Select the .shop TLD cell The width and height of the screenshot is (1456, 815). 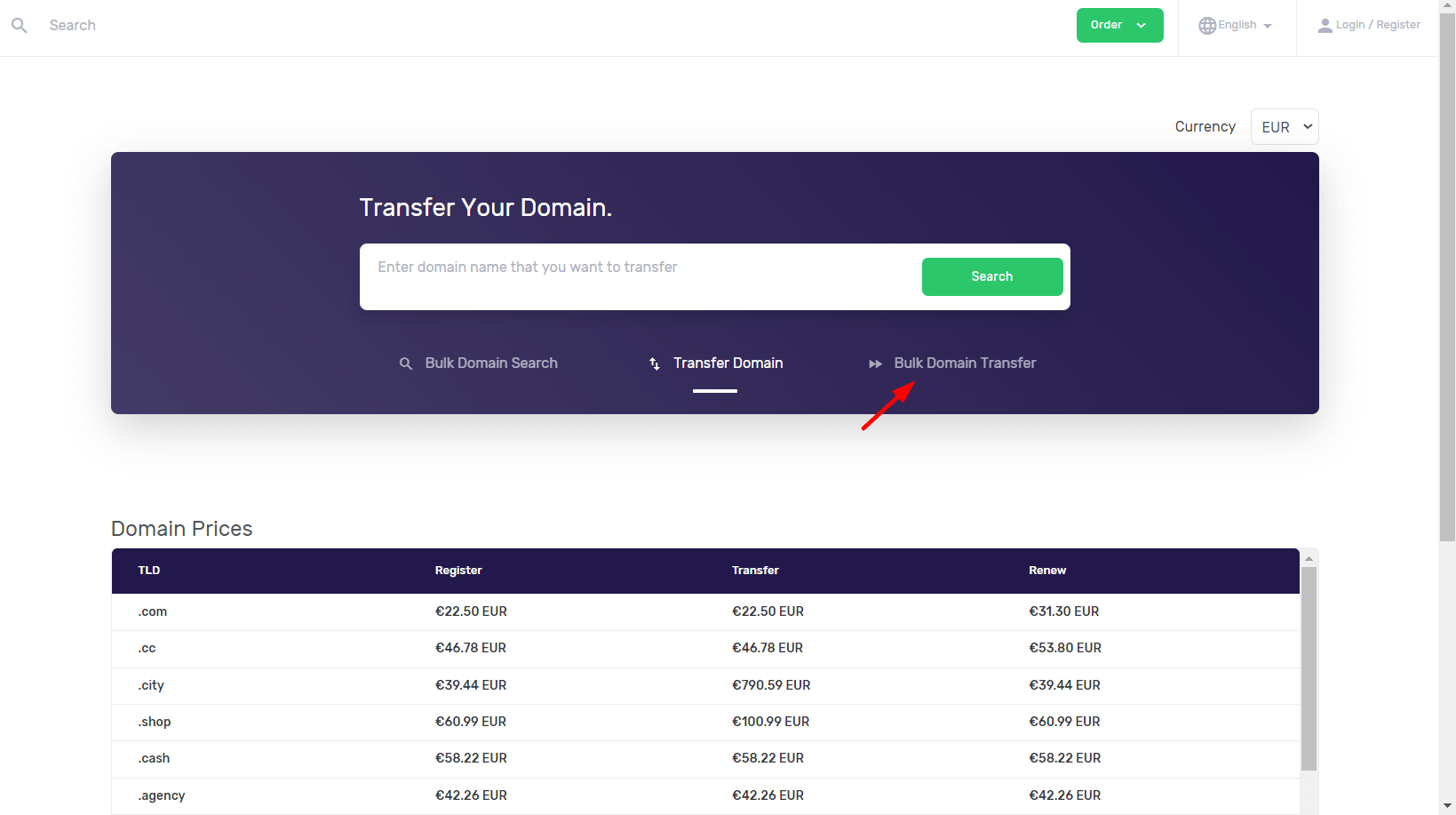(x=155, y=722)
